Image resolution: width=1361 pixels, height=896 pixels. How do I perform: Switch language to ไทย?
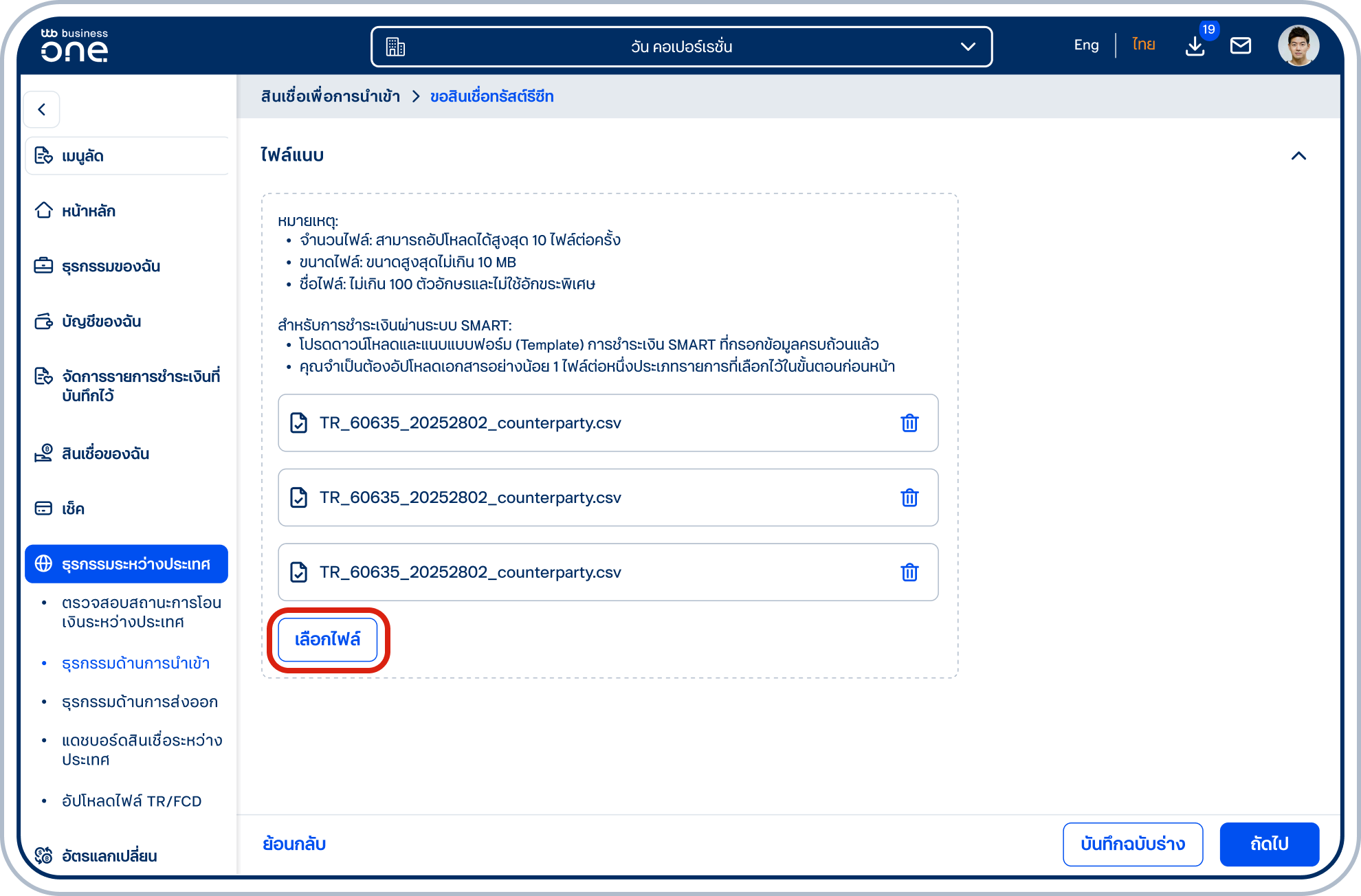[x=1144, y=45]
